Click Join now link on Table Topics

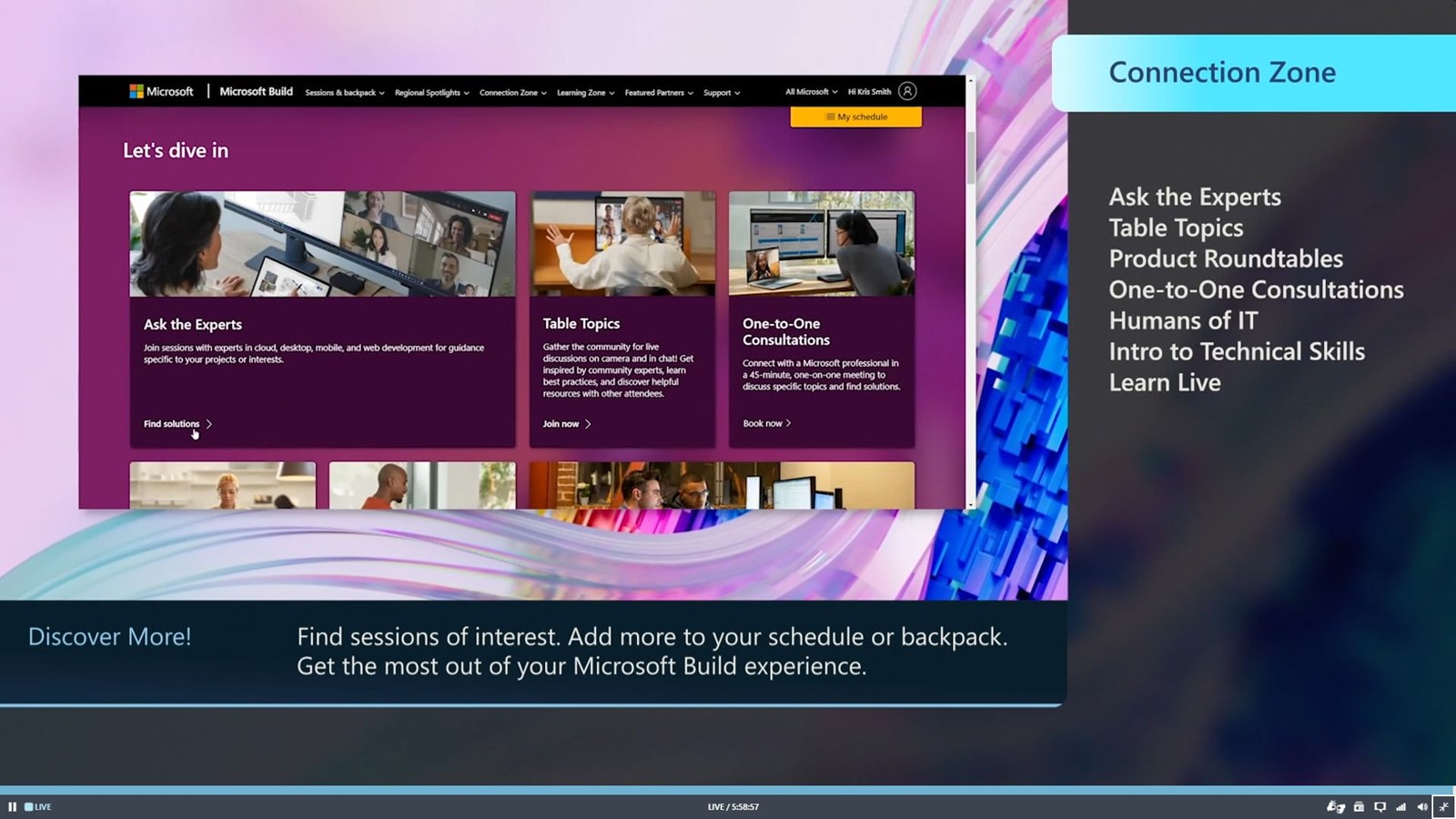point(567,424)
